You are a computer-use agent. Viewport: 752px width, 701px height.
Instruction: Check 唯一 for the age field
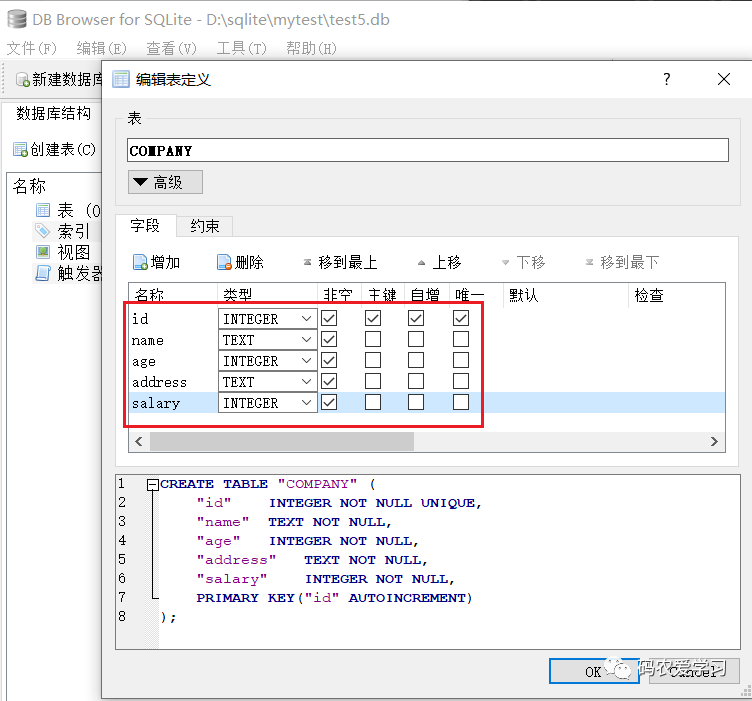461,361
